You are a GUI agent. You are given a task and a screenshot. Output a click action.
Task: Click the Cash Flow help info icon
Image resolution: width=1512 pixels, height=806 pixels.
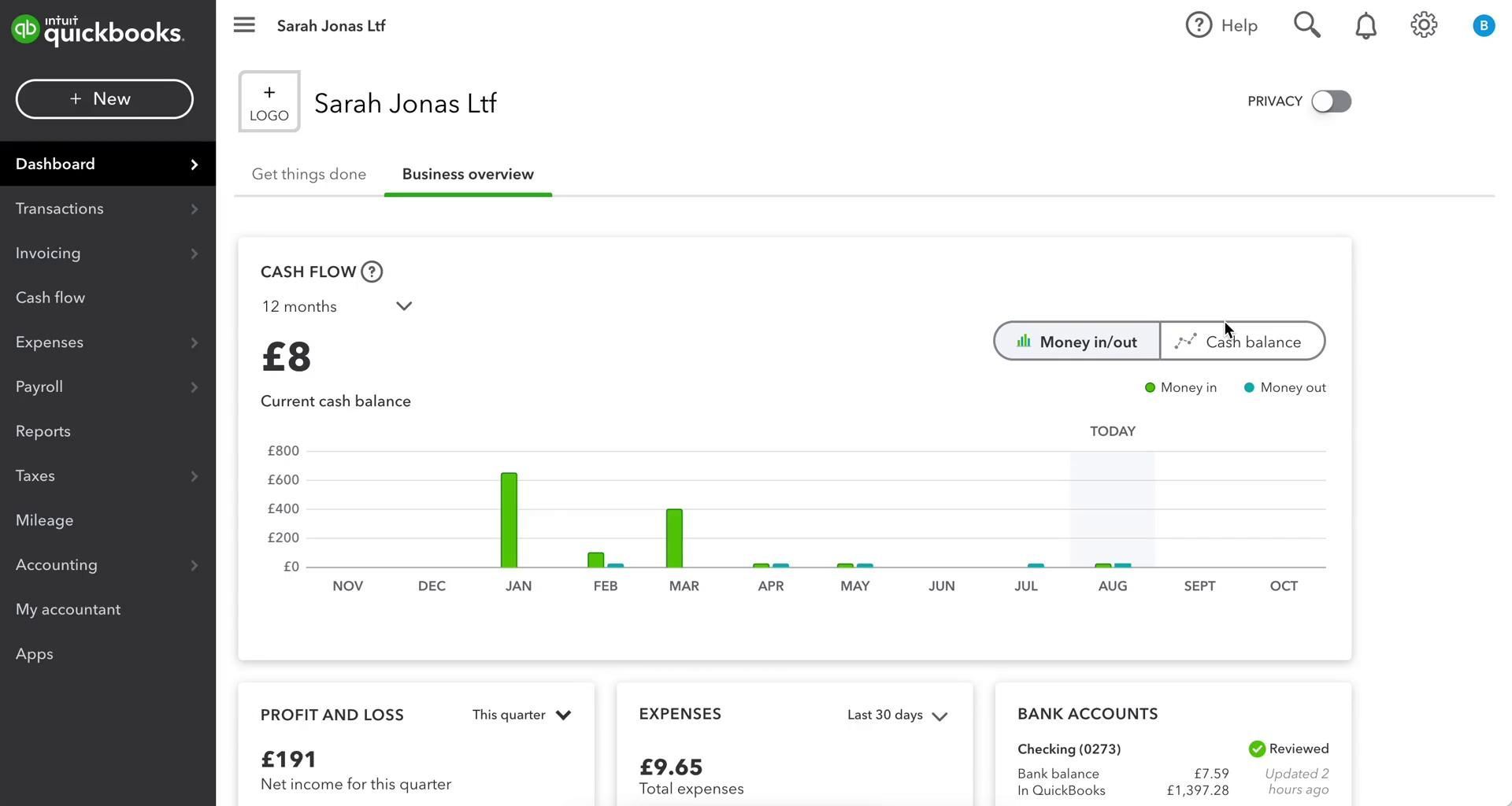[372, 272]
